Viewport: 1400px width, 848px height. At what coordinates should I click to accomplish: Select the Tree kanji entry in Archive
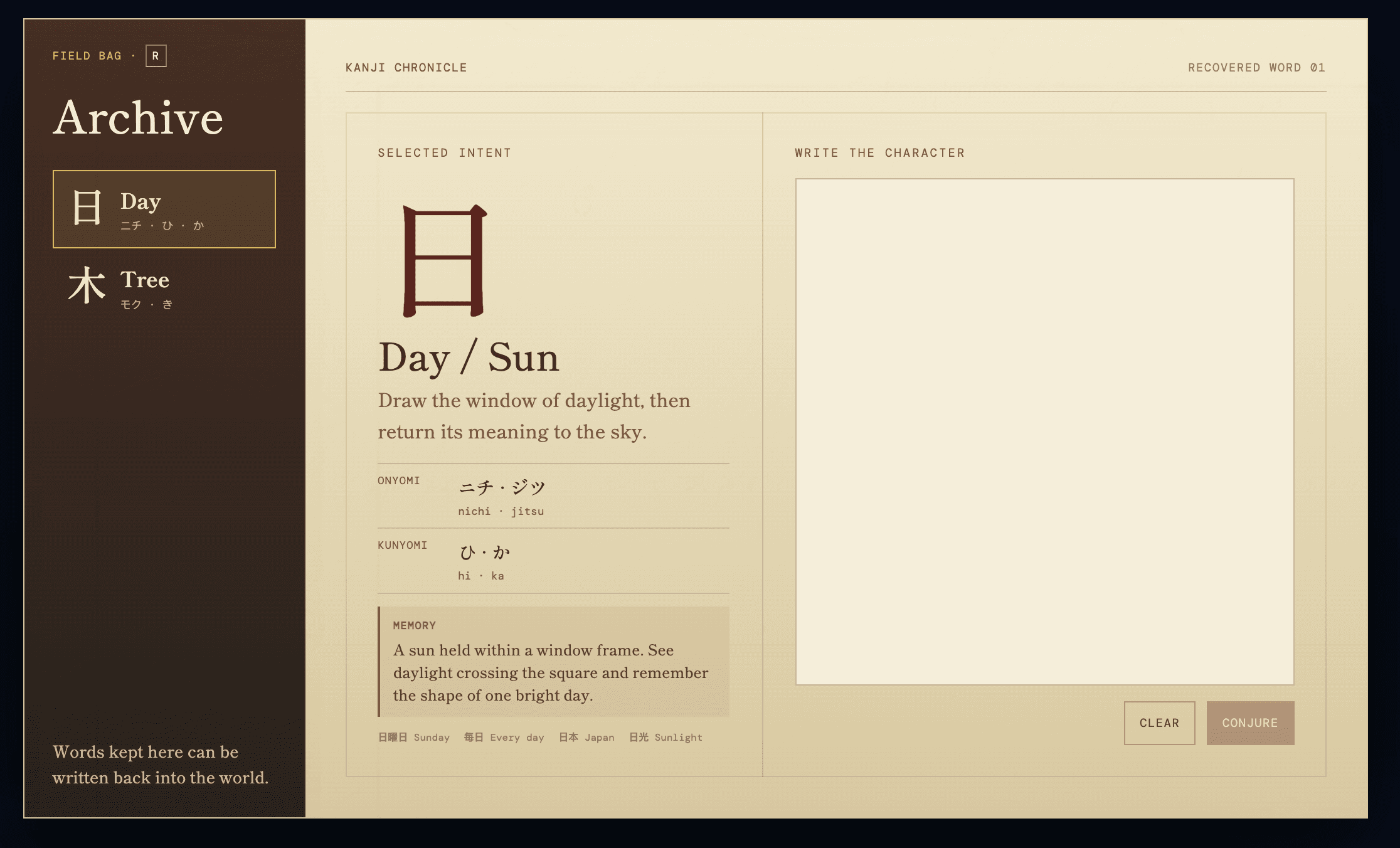[x=164, y=287]
